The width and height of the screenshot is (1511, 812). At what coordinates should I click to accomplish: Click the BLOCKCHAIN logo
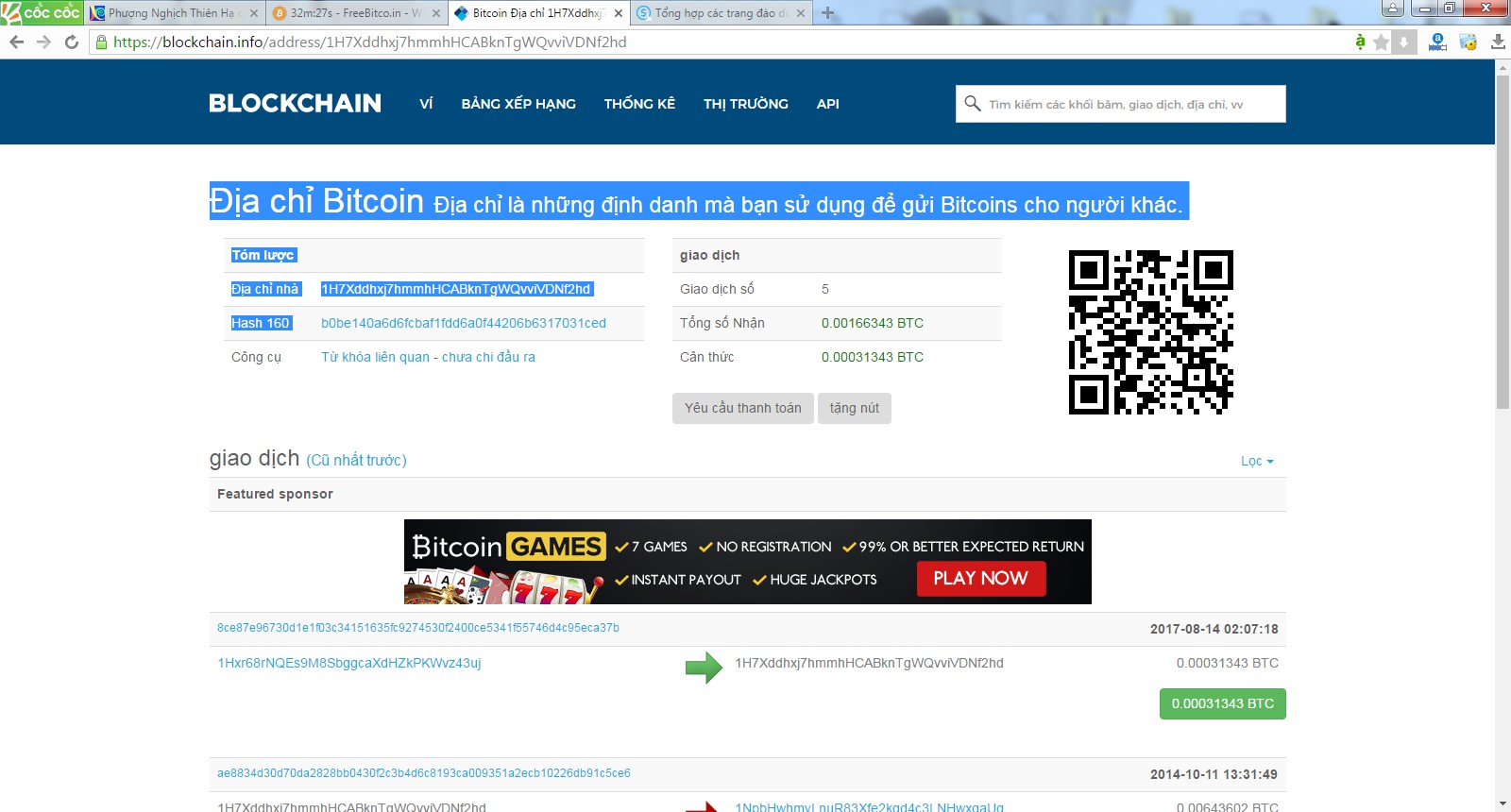click(295, 103)
